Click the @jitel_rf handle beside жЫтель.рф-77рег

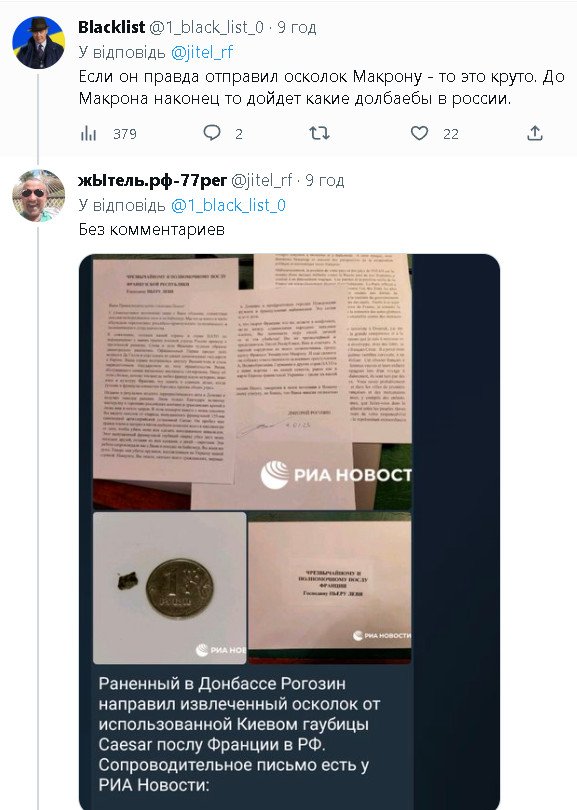coord(261,180)
